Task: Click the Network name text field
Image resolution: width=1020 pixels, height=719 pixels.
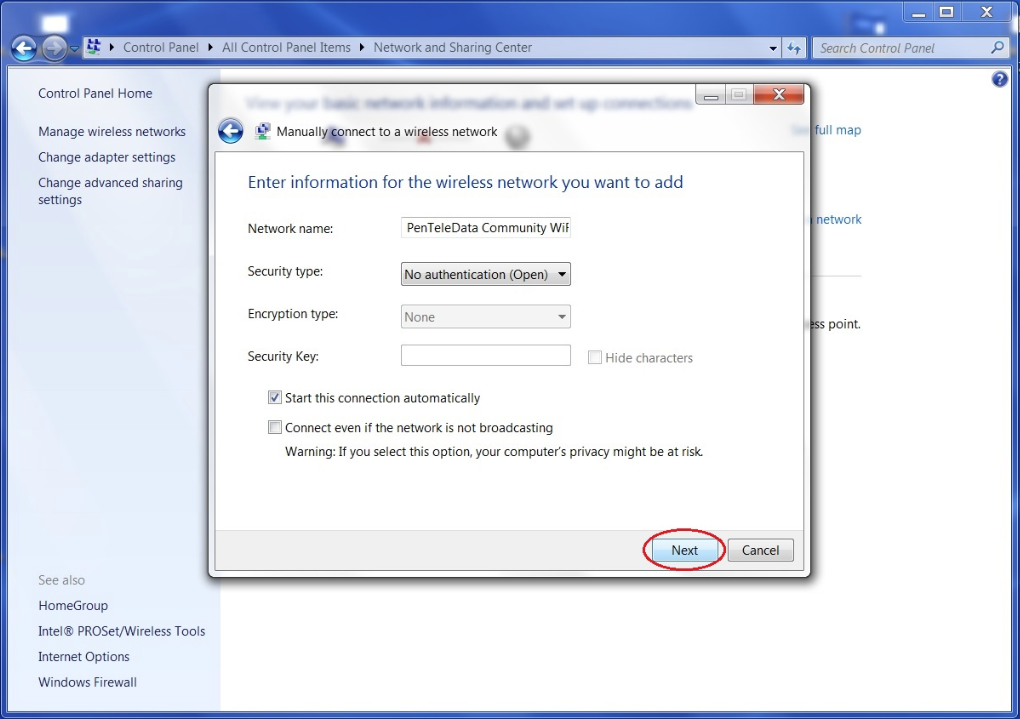Action: 485,228
